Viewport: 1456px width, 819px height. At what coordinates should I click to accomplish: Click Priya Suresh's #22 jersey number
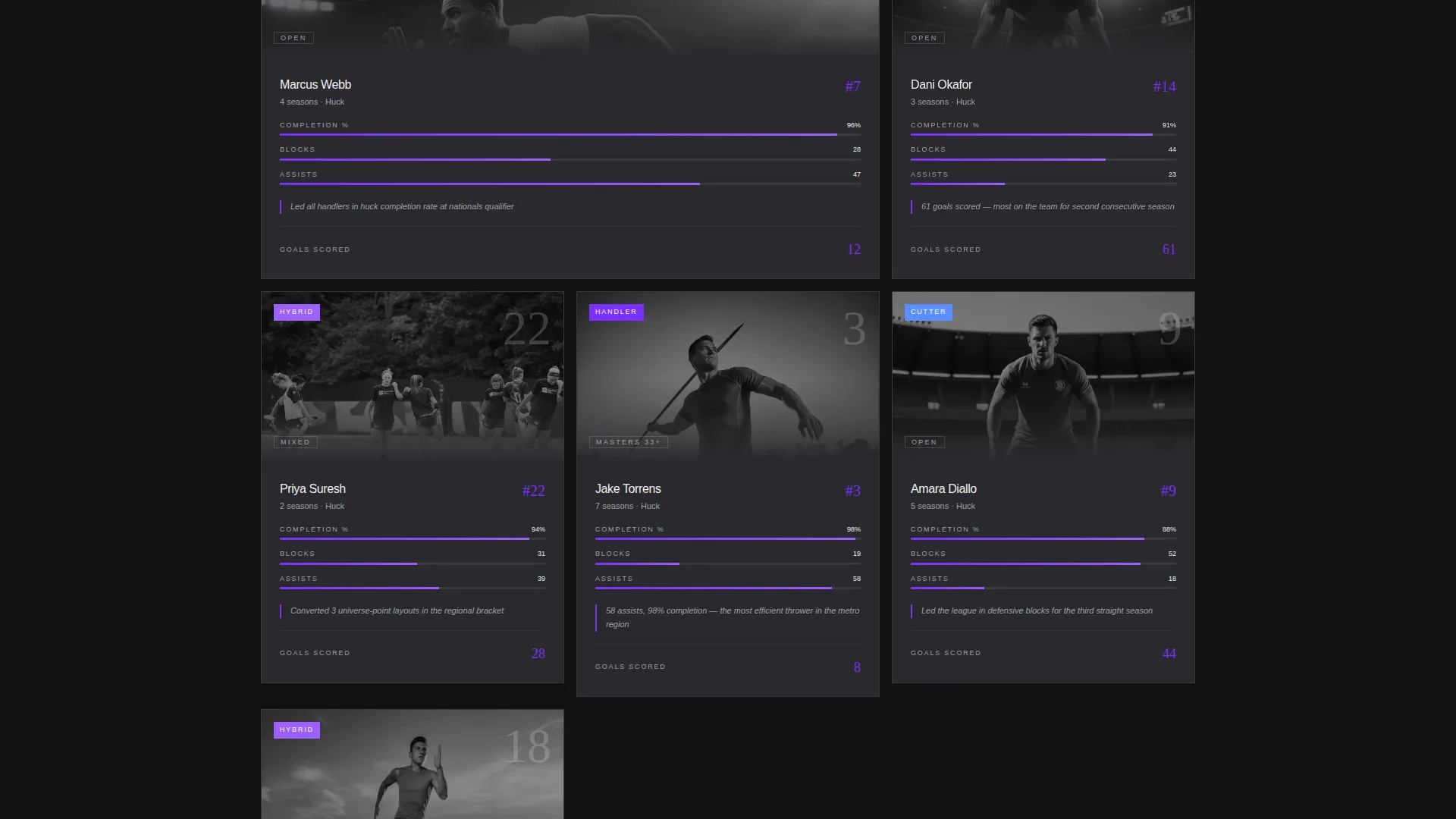coord(533,491)
